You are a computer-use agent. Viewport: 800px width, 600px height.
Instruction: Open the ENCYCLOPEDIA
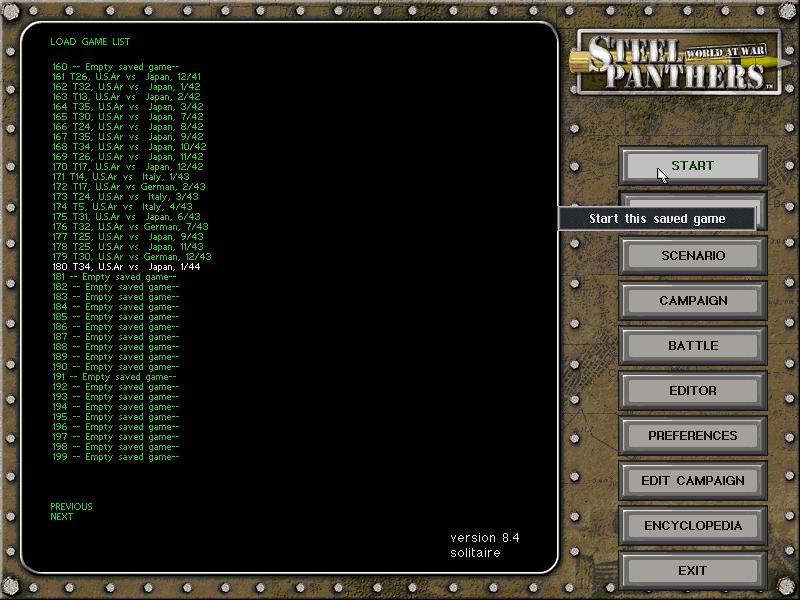coord(692,525)
